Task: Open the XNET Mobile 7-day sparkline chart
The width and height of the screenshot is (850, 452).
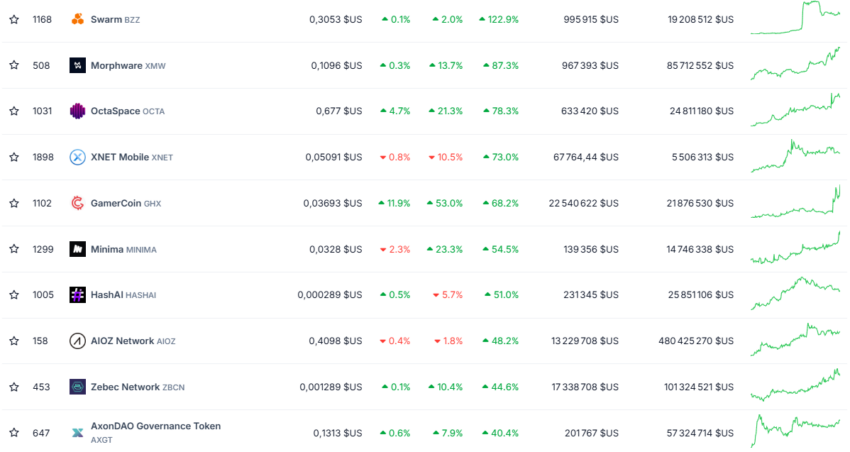Action: (795, 156)
